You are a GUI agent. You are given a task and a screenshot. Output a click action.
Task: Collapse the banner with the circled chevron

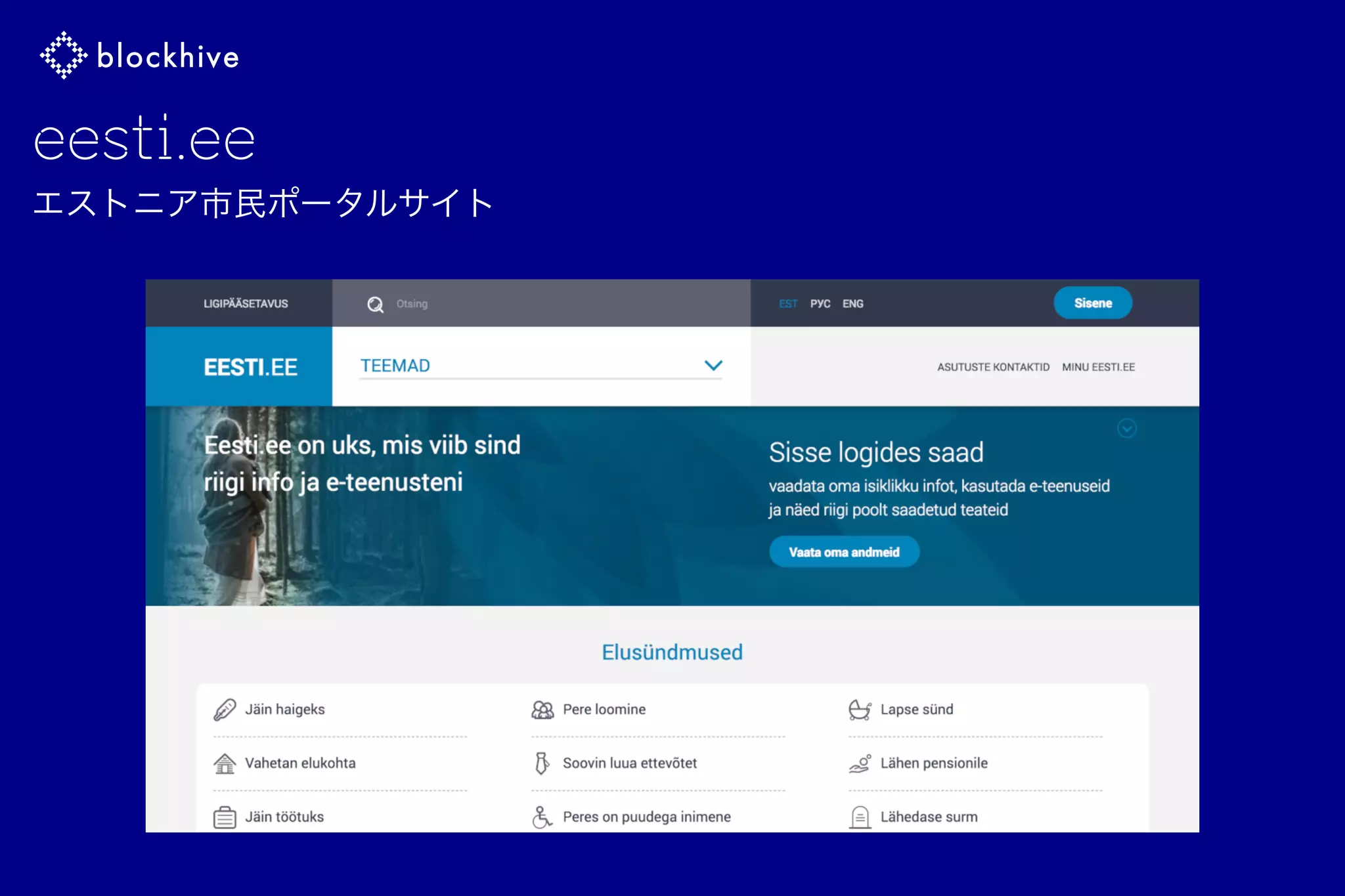pos(1127,429)
